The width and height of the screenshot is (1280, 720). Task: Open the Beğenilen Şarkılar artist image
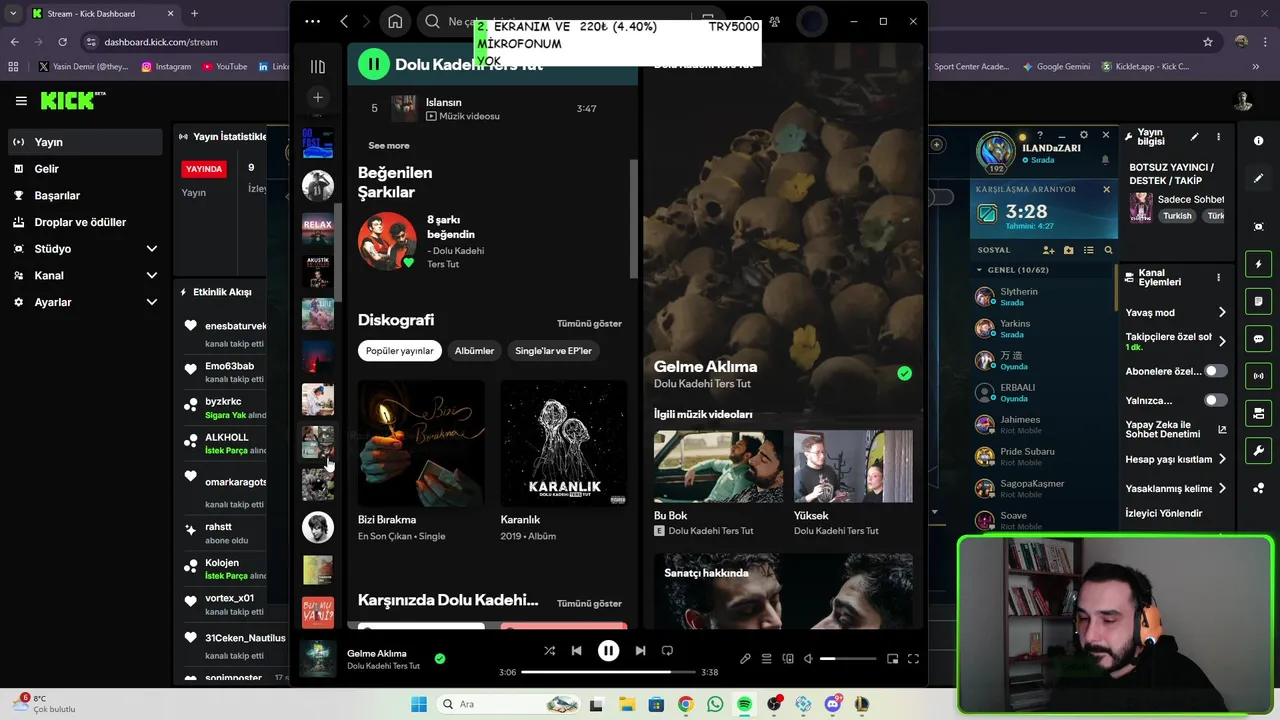coord(387,241)
